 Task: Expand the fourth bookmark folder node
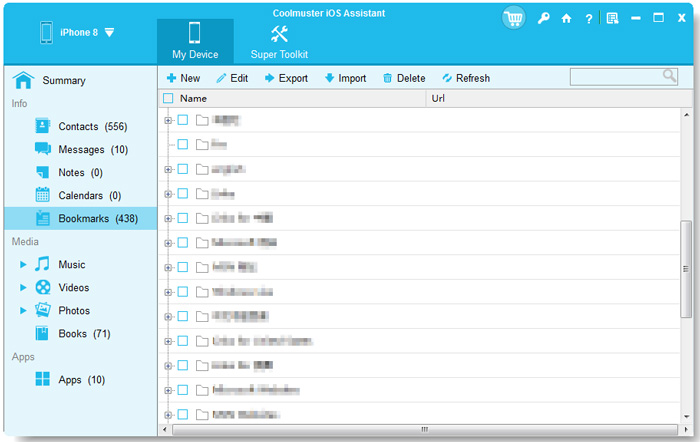tap(168, 194)
